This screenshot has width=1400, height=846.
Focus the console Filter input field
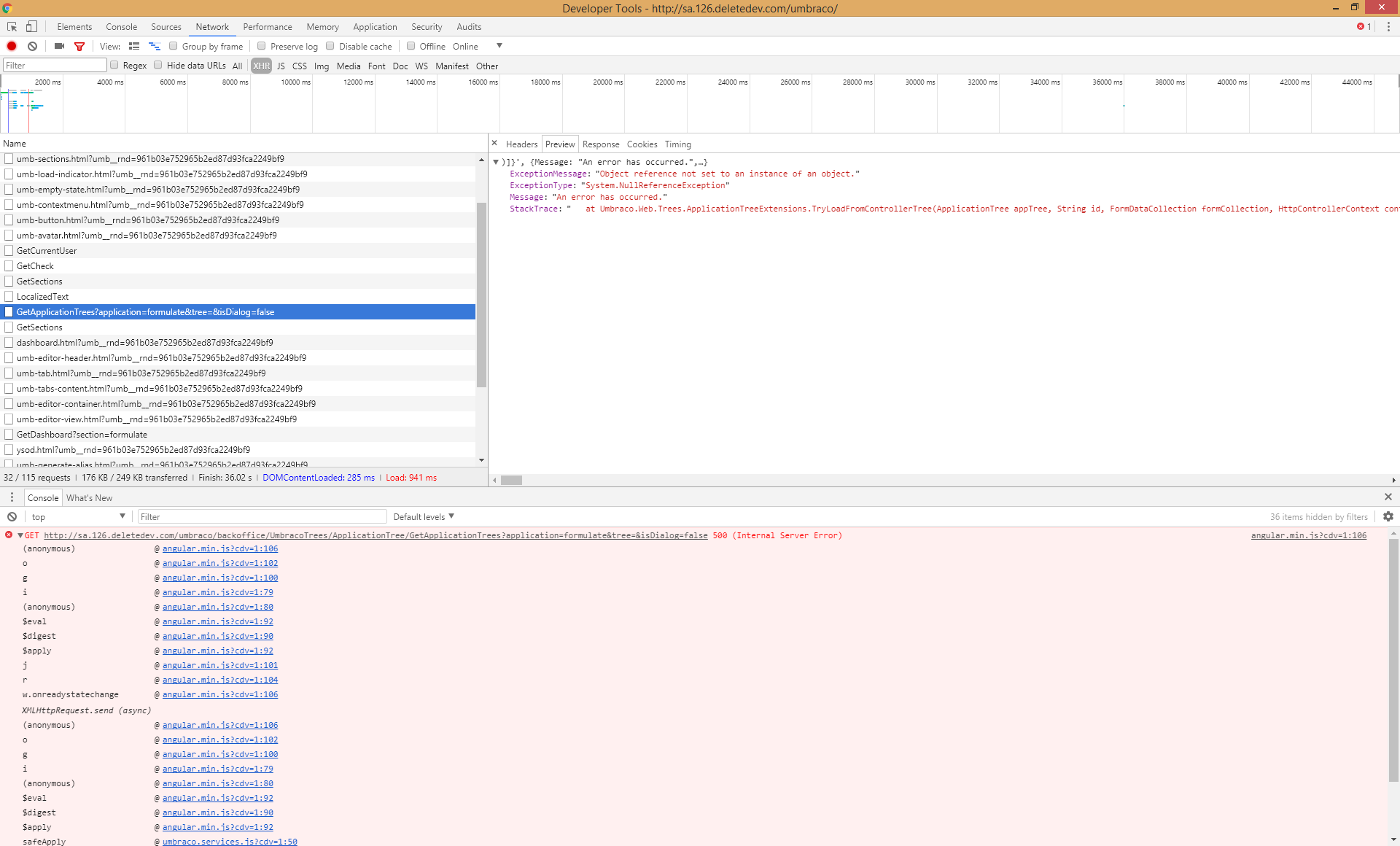click(262, 516)
